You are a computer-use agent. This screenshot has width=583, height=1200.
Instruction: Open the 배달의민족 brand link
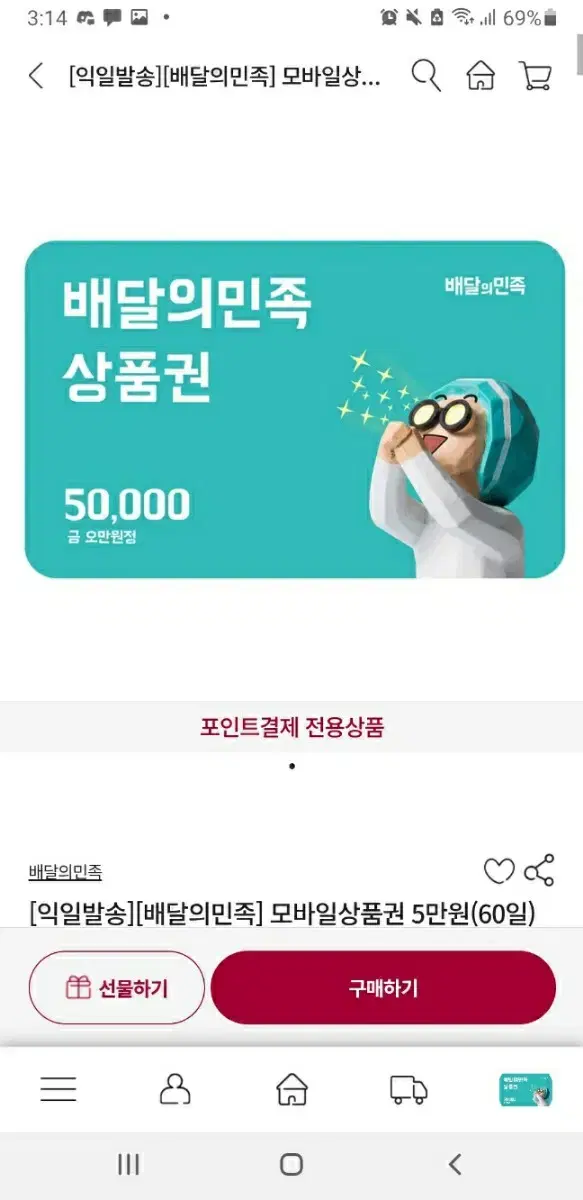coord(65,872)
